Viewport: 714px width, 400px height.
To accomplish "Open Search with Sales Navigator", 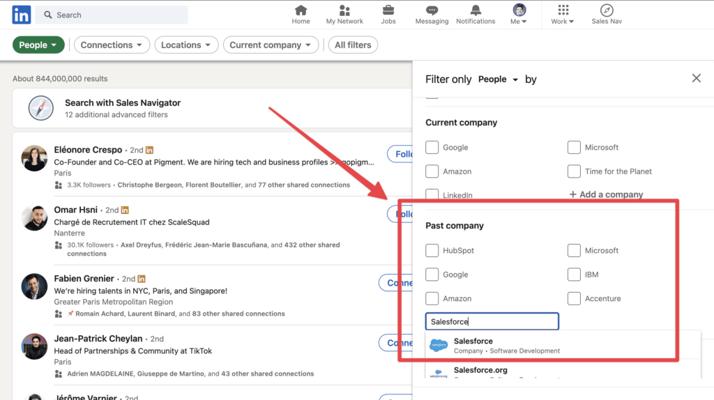I will click(122, 103).
